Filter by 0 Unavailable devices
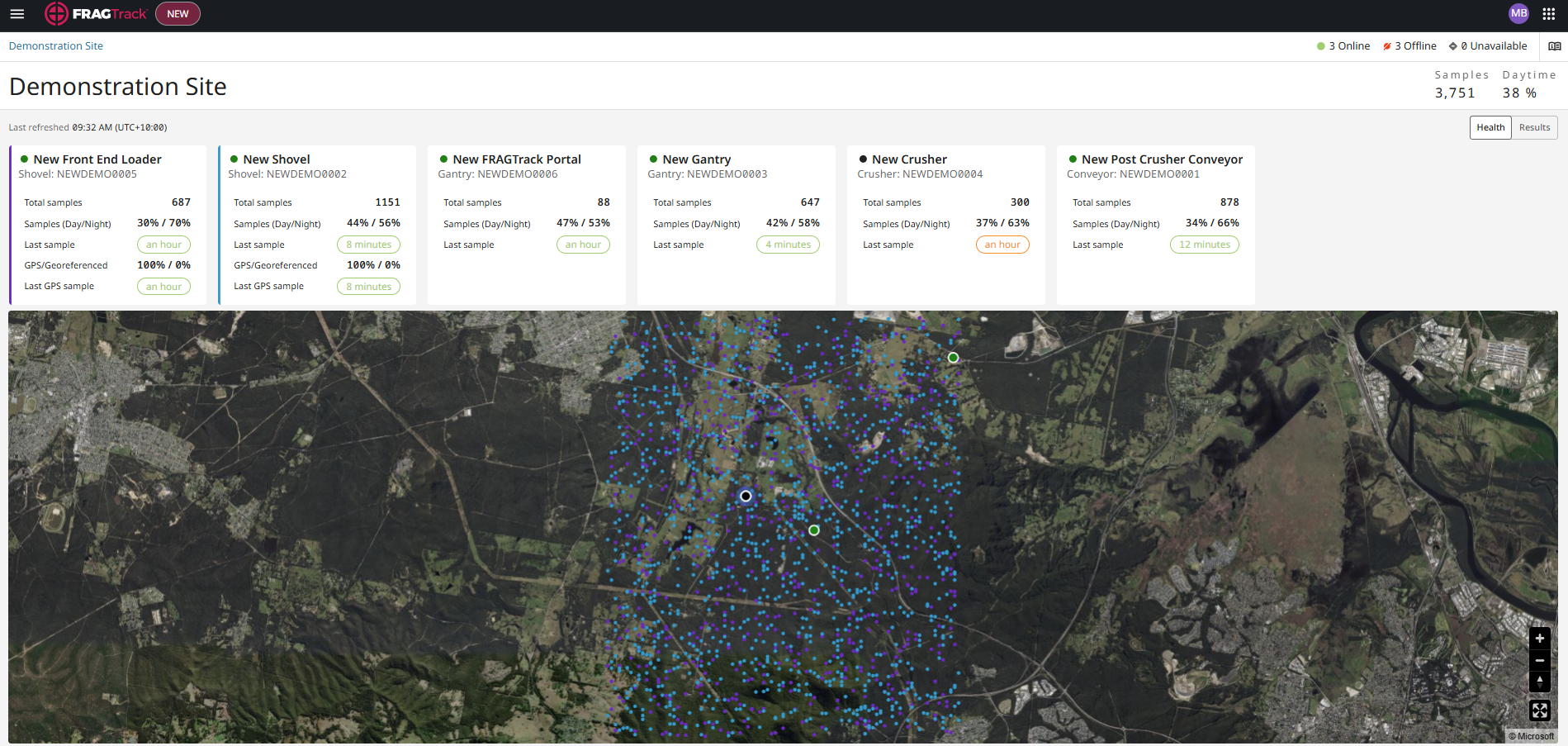1568x746 pixels. (x=1488, y=46)
